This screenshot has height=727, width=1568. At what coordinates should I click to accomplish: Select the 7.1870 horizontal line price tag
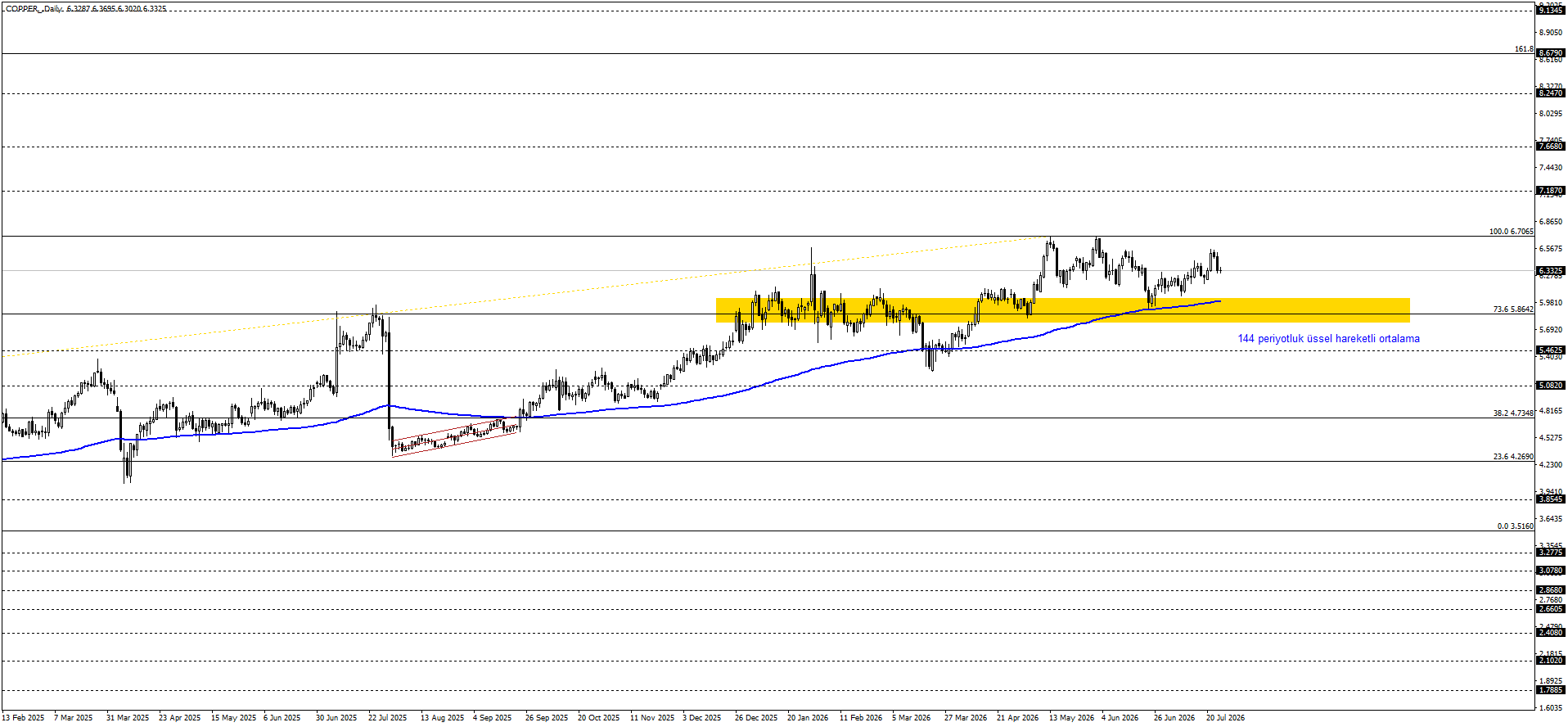pyautogui.click(x=1551, y=191)
